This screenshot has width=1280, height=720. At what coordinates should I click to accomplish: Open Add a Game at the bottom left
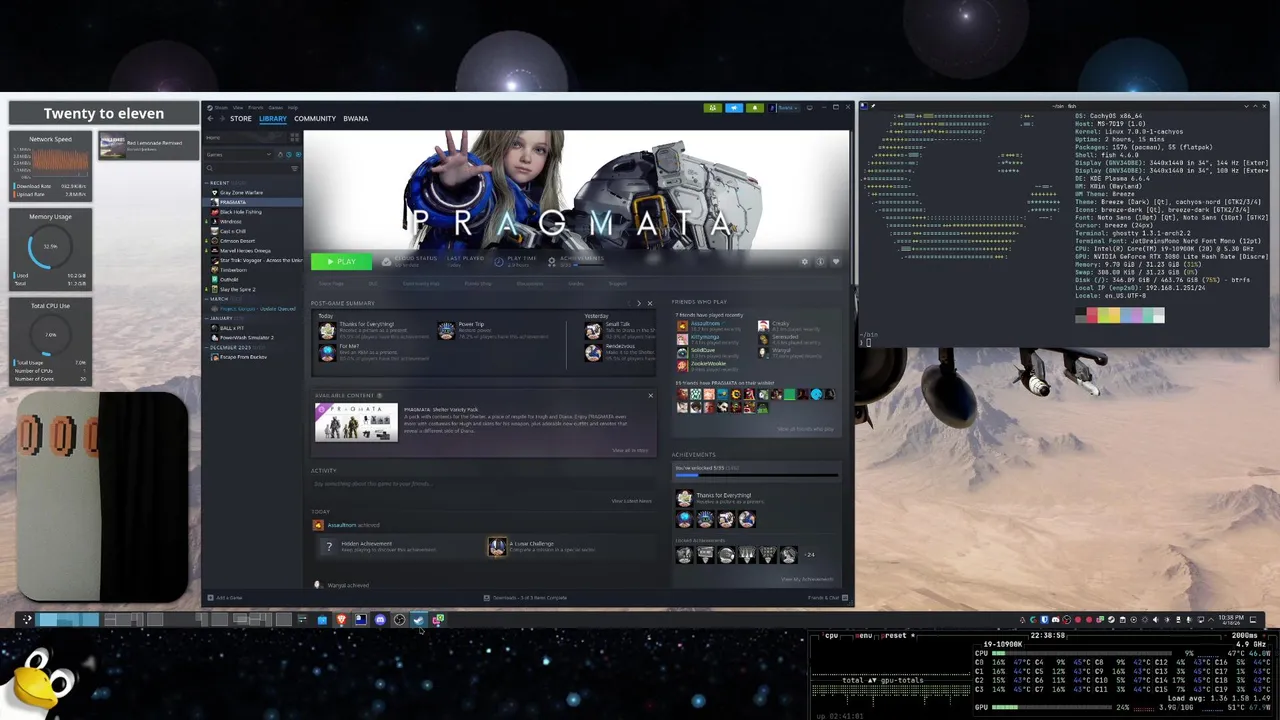point(224,598)
